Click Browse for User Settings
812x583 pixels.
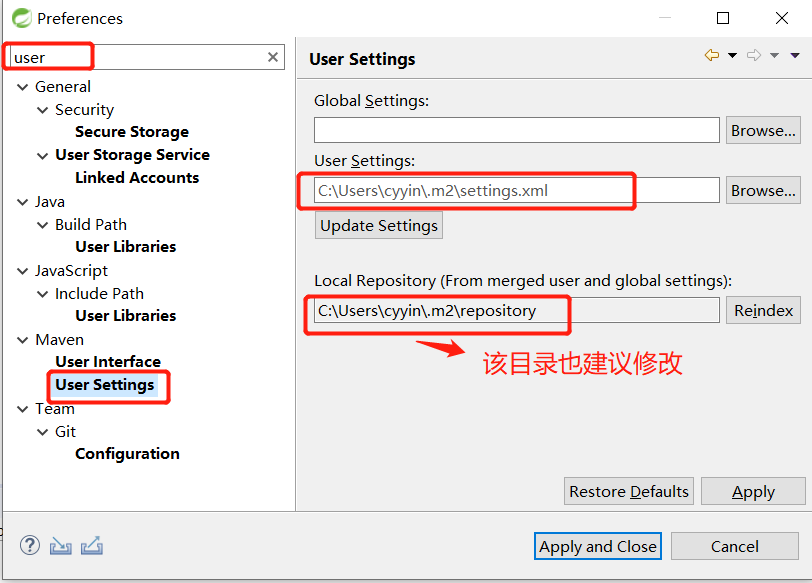(763, 191)
